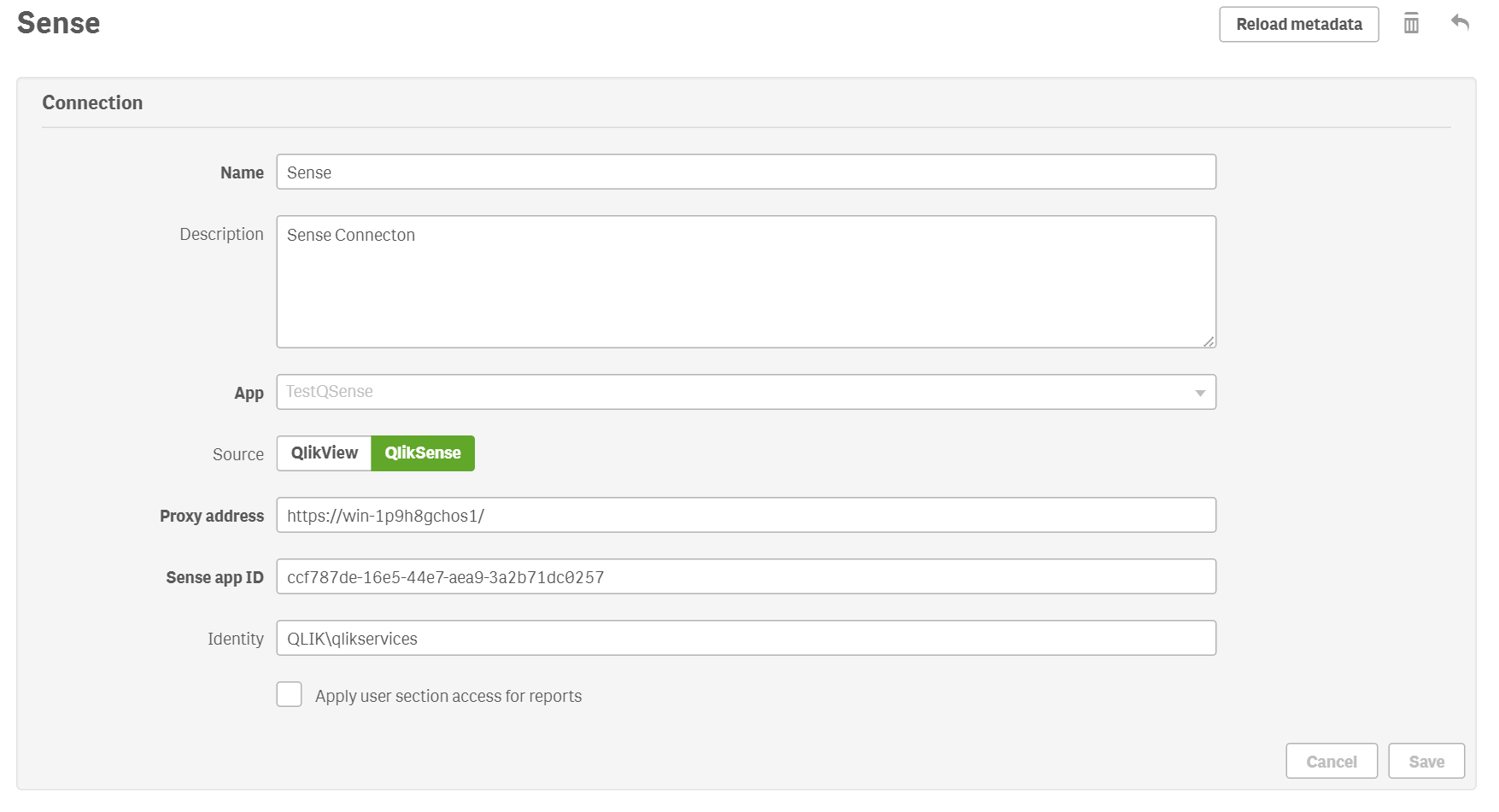Open the App dropdown showing TestQSense
This screenshot has height=812, width=1499.
746,392
